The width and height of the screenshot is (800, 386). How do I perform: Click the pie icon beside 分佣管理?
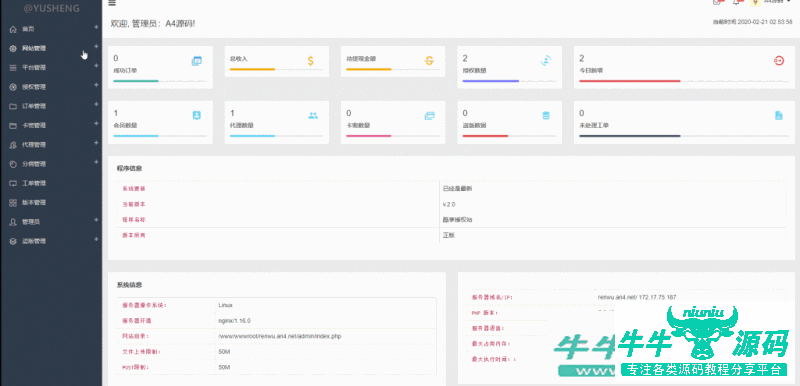(x=13, y=164)
